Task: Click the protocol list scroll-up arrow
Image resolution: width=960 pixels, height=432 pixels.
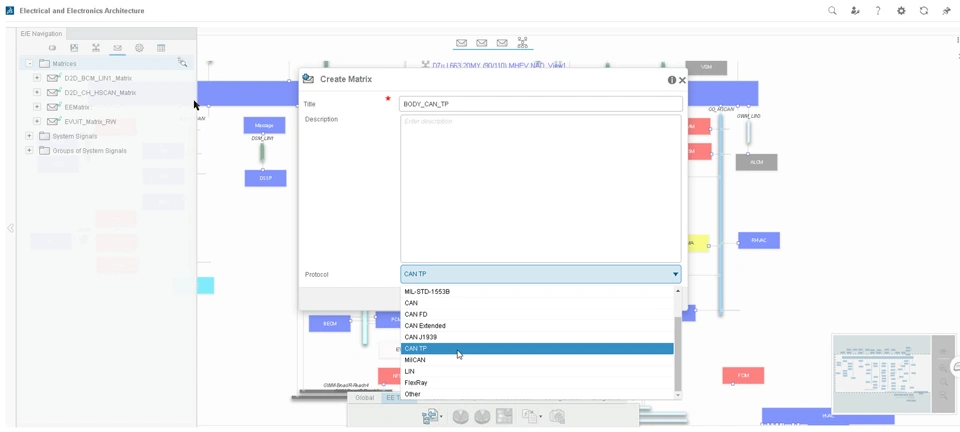Action: [x=678, y=291]
